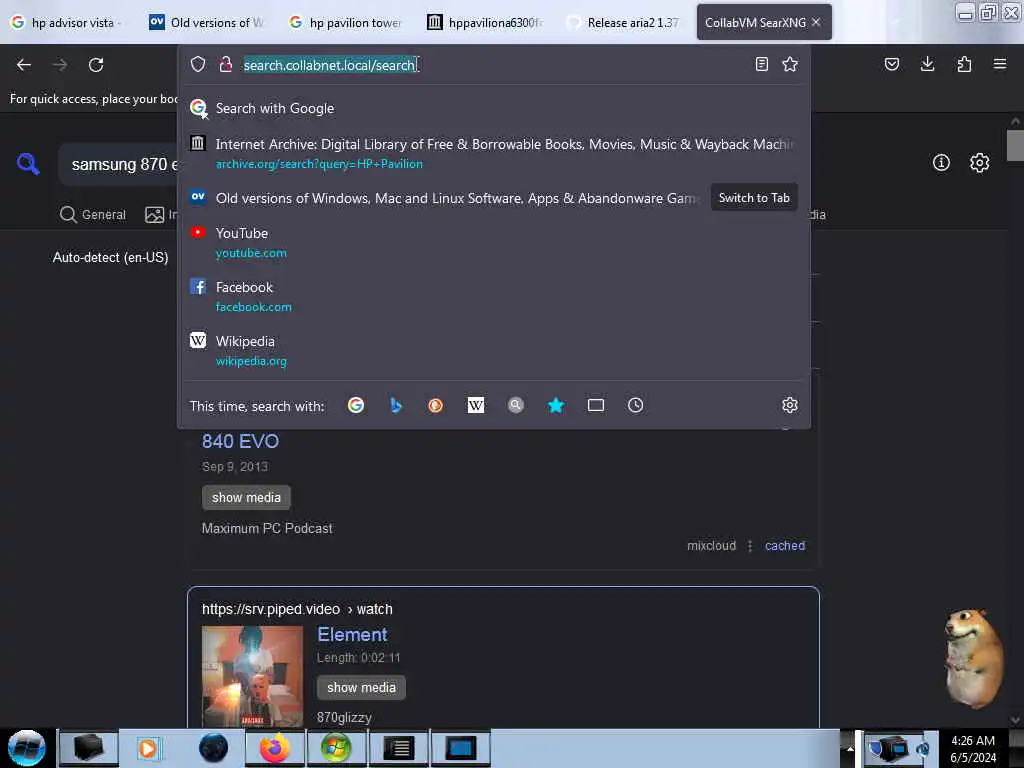Open search settings gear in dropdown
Screen dimensions: 1024x768
point(790,406)
